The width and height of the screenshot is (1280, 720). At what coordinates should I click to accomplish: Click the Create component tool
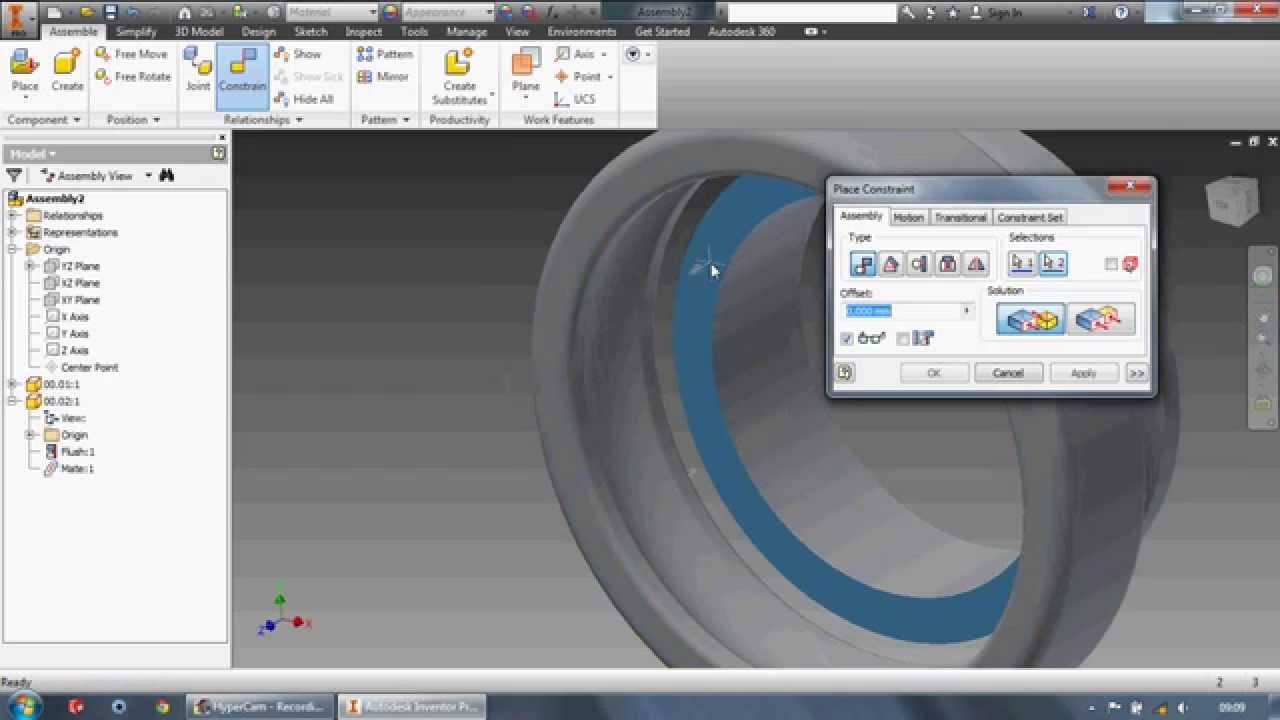67,72
